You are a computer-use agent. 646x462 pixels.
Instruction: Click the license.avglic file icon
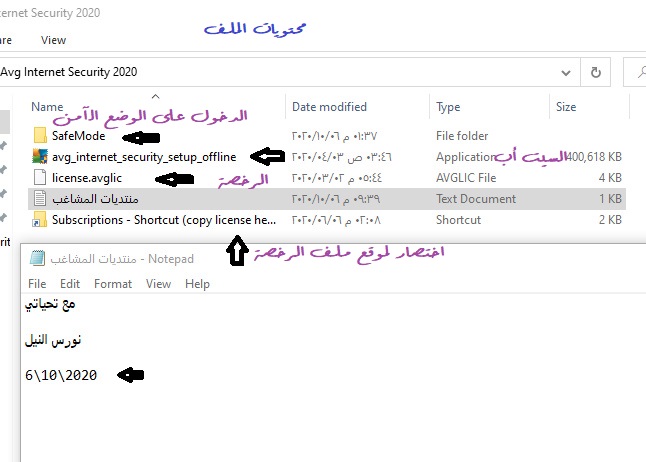pyautogui.click(x=40, y=177)
